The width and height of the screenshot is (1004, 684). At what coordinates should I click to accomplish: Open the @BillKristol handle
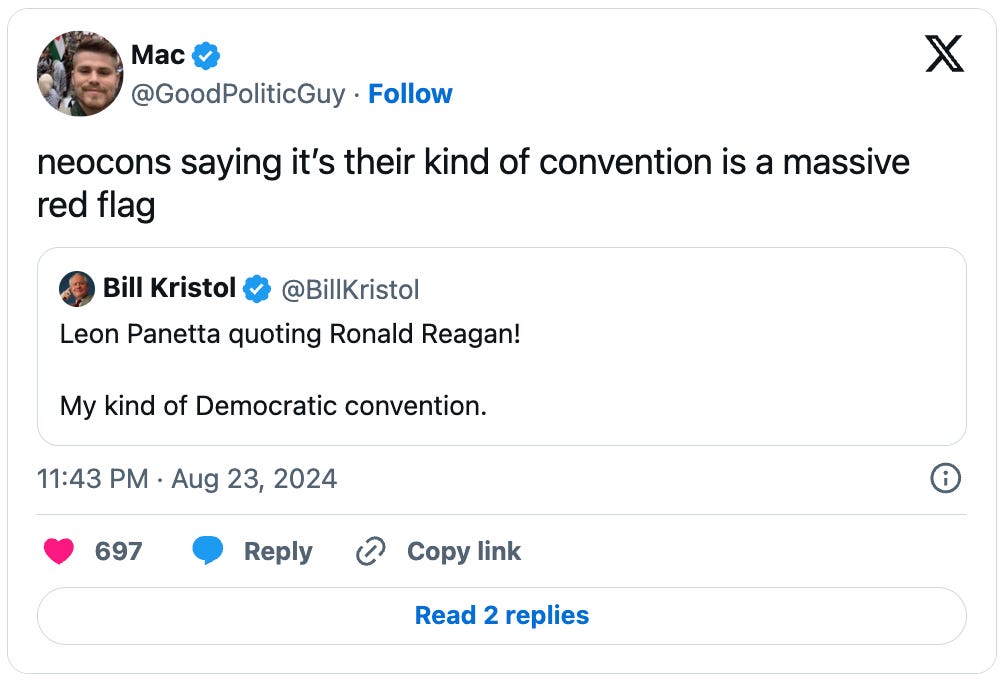350,290
